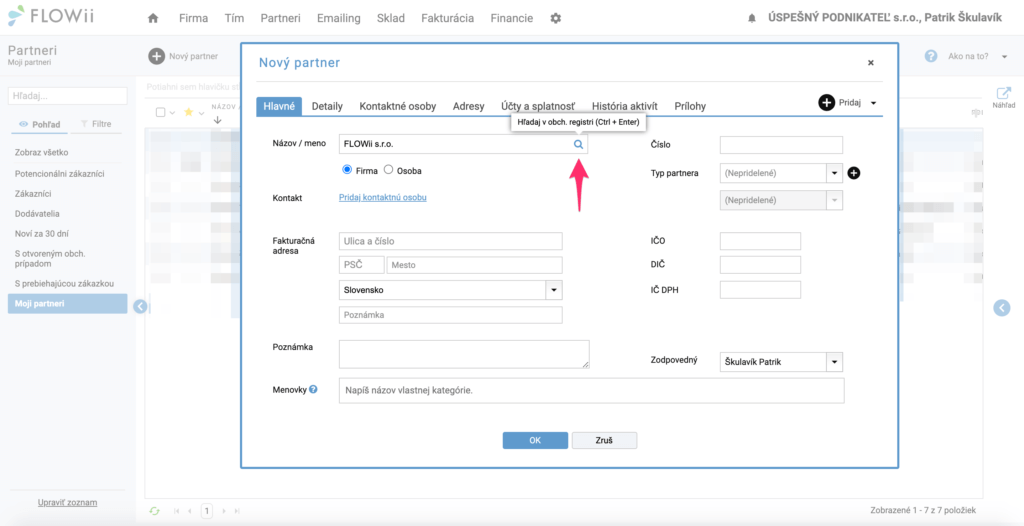This screenshot has height=526, width=1024.
Task: Expand the Ako na to dropdown arrow
Action: click(x=1004, y=57)
